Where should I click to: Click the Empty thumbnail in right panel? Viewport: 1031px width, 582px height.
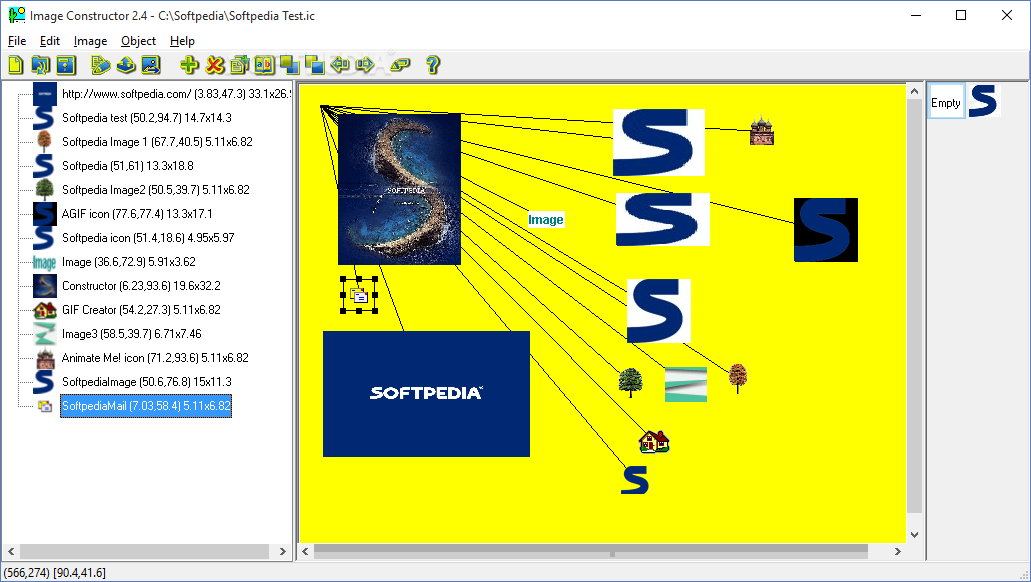click(946, 101)
